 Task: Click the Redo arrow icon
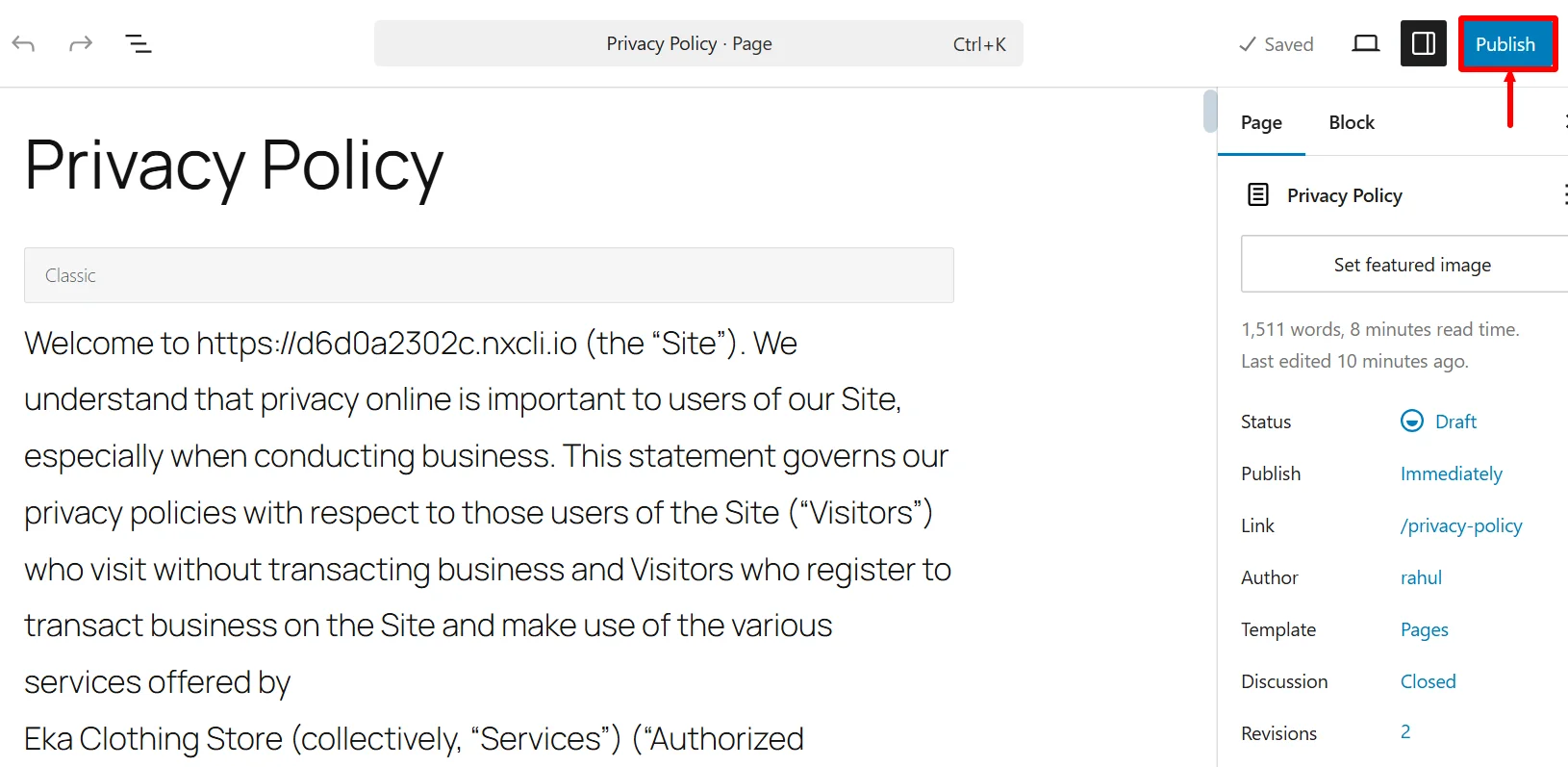pyautogui.click(x=81, y=43)
